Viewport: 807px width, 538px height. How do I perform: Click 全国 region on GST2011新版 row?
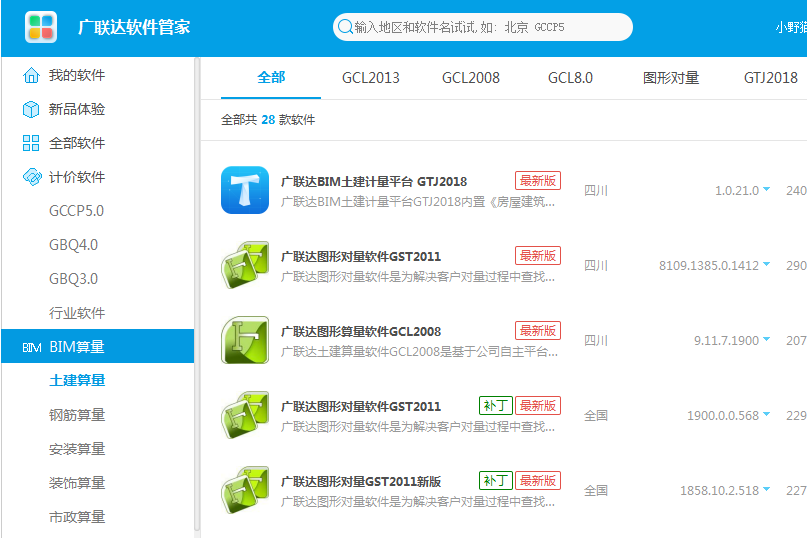click(596, 491)
